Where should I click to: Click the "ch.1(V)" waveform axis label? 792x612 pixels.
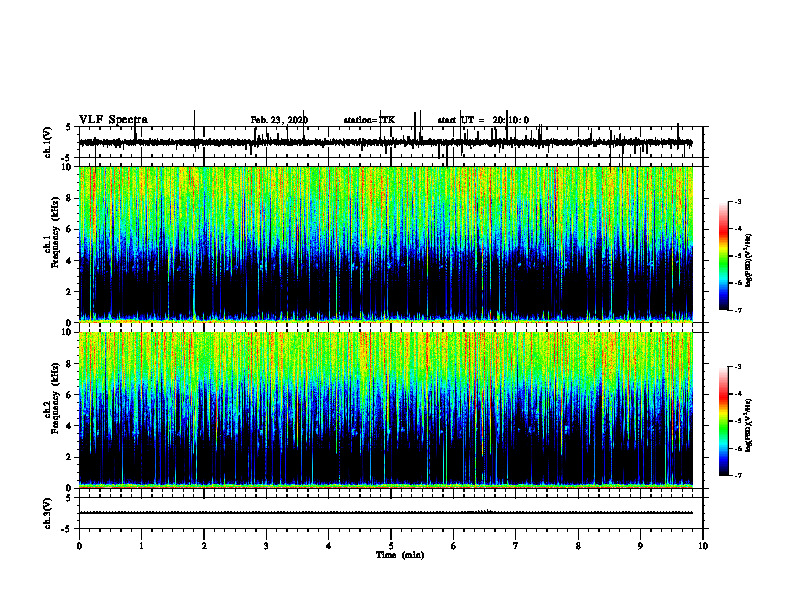click(47, 142)
